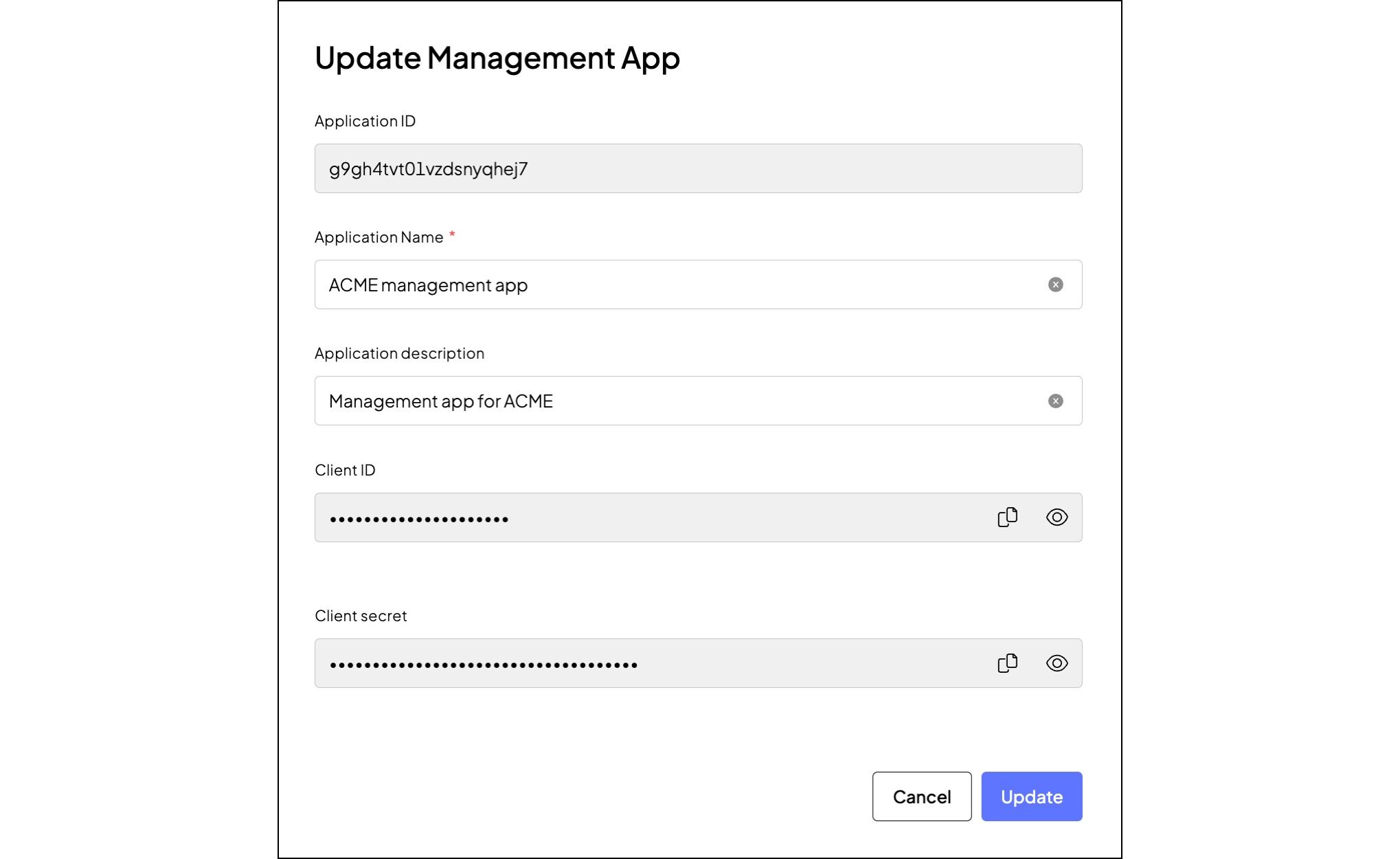Clear the Application Name field text
1400x859 pixels.
pyautogui.click(x=1055, y=285)
